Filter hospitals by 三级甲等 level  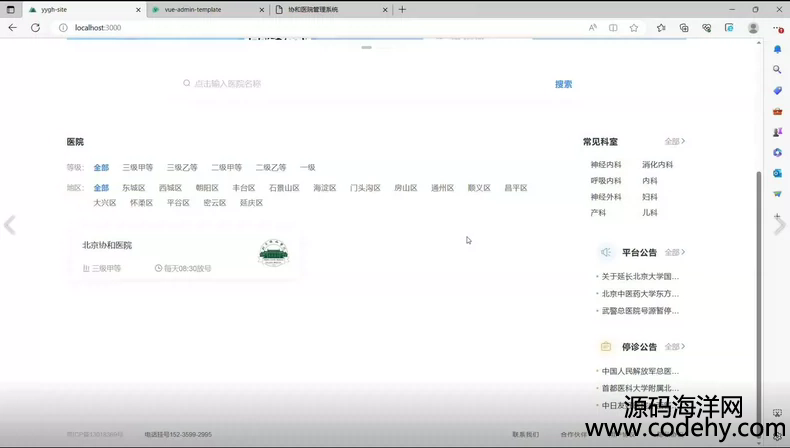tap(138, 167)
